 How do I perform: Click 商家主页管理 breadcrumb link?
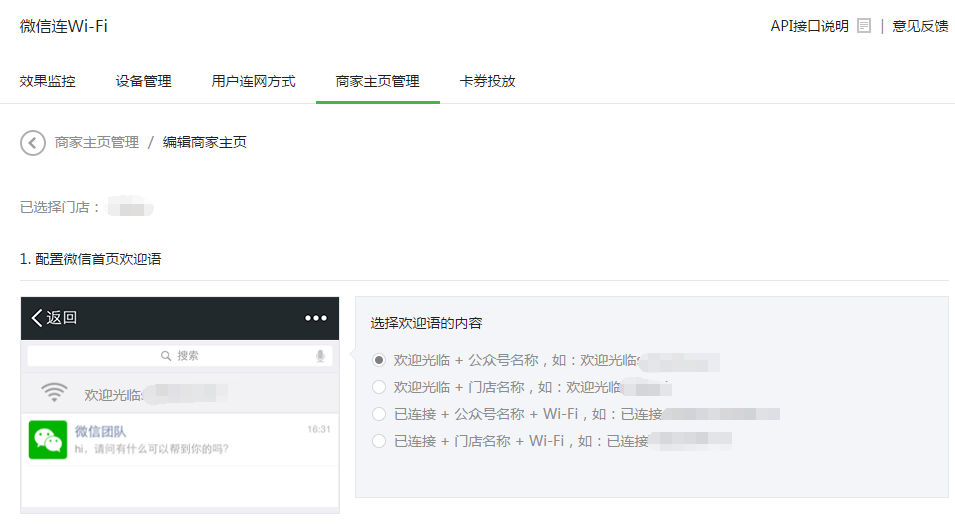97,142
